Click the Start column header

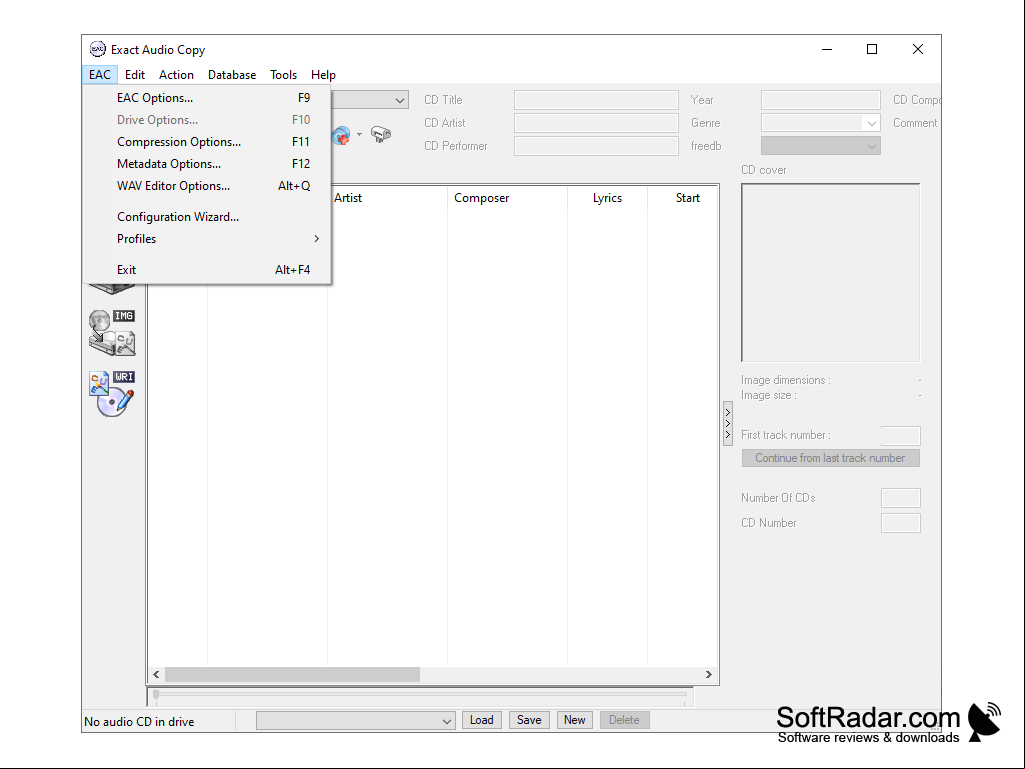(x=684, y=198)
